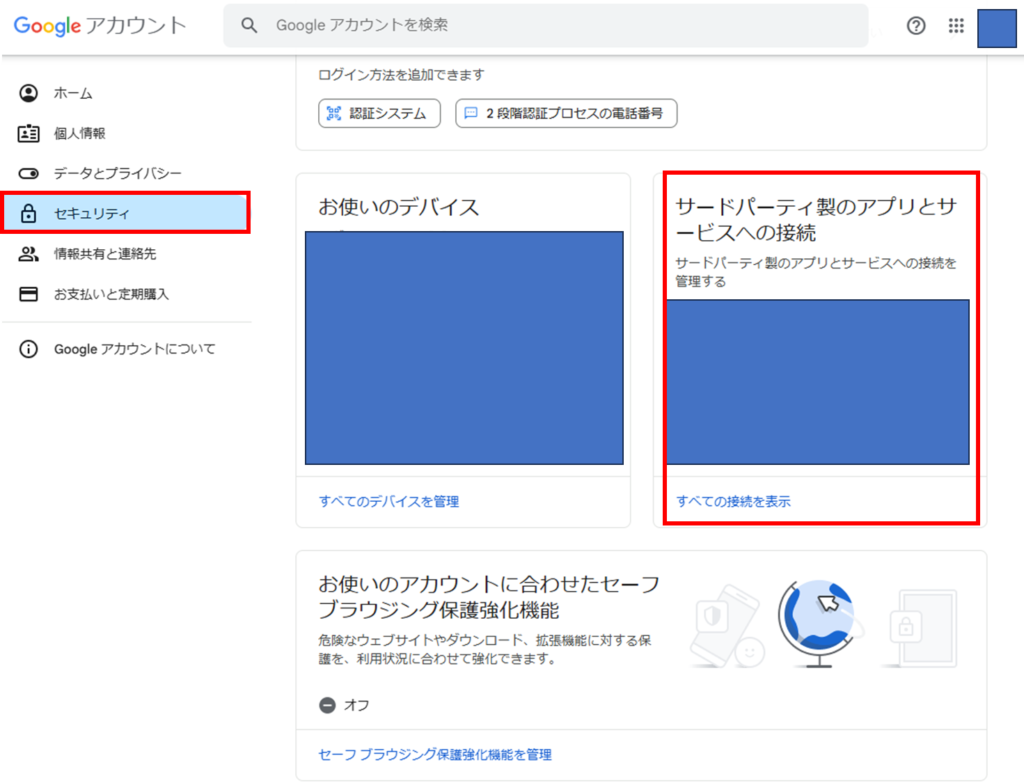
Task: Click ログイン方法を追加できます text
Action: 401,75
